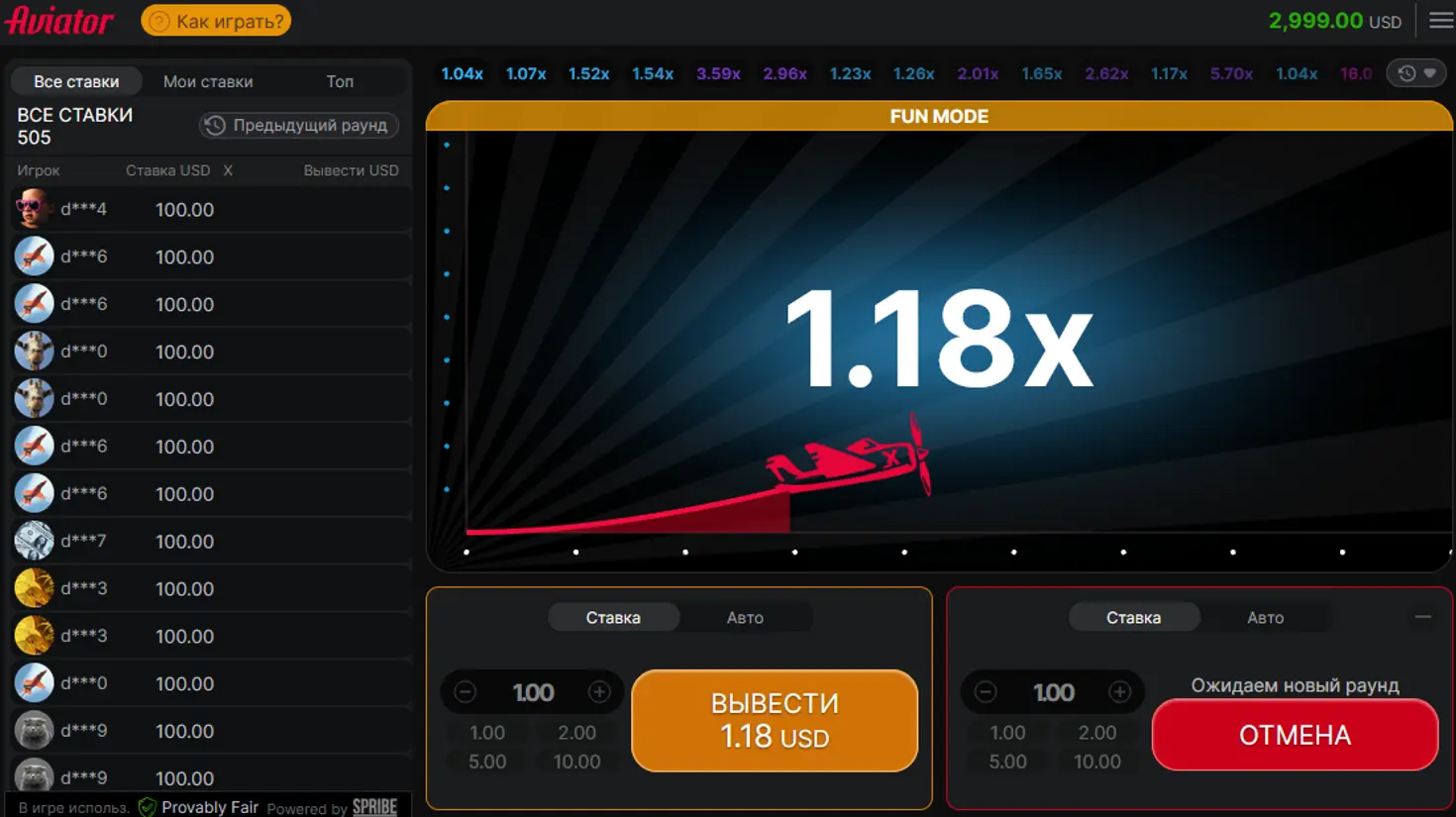This screenshot has height=817, width=1456.
Task: Open the hamburger menu in header
Action: pyautogui.click(x=1441, y=21)
